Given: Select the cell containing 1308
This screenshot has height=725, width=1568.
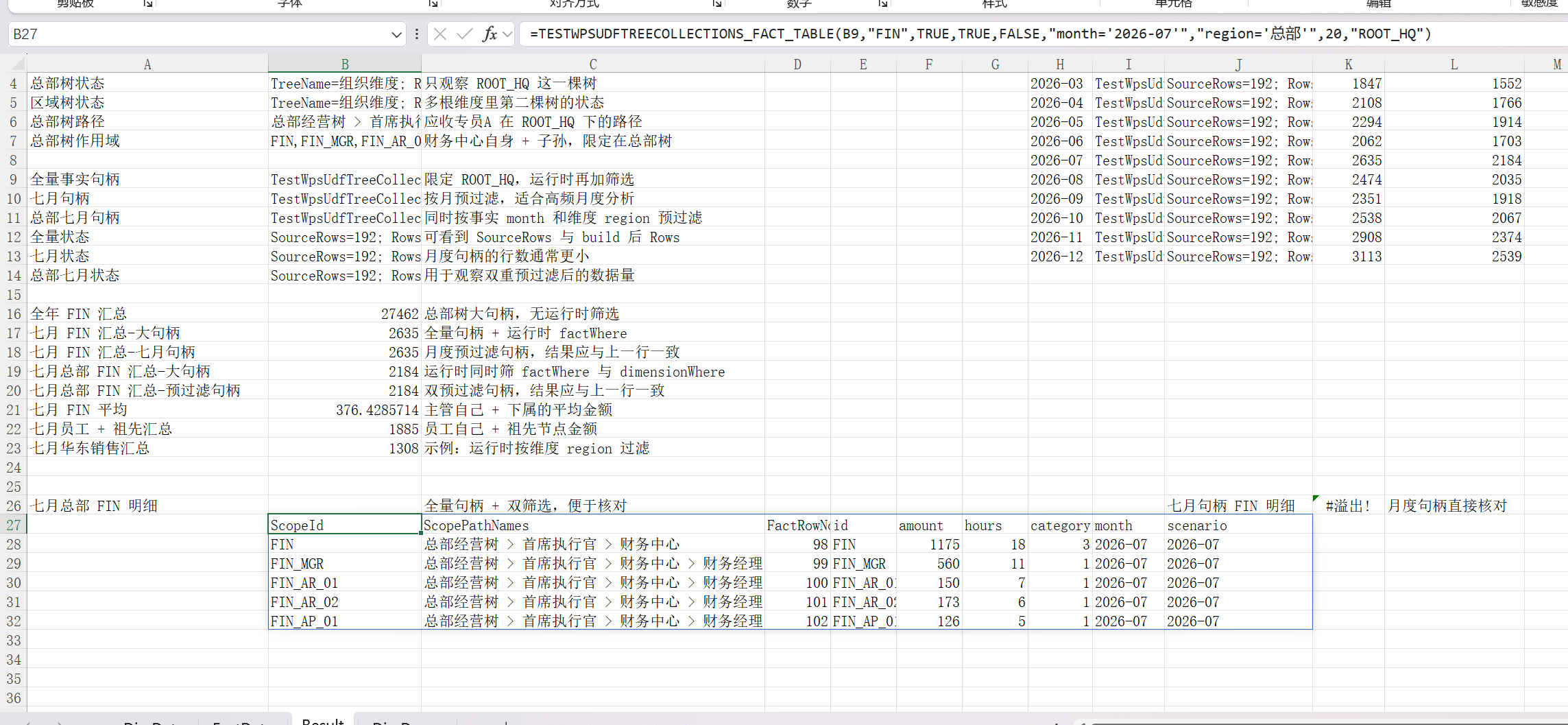Looking at the screenshot, I should [x=345, y=448].
